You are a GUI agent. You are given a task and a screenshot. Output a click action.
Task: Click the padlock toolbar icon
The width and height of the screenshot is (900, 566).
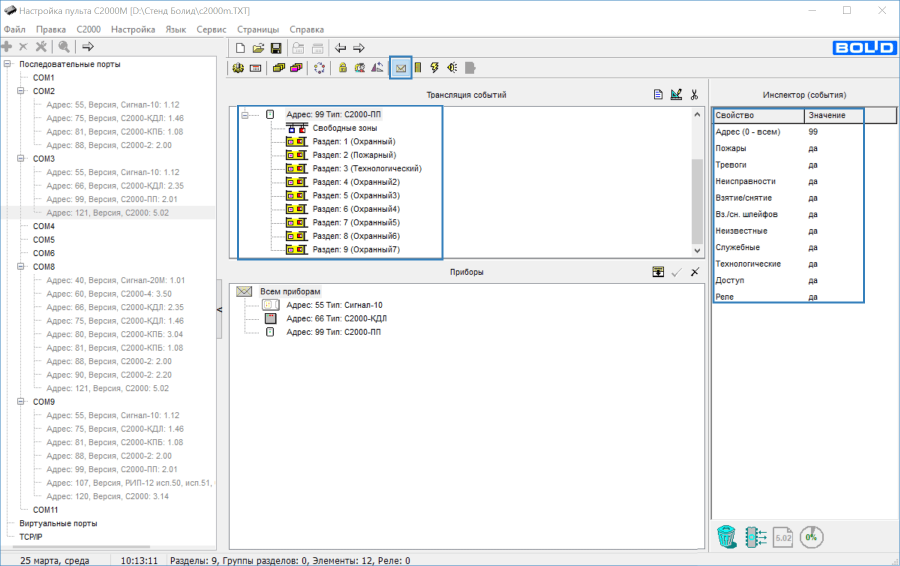point(343,68)
